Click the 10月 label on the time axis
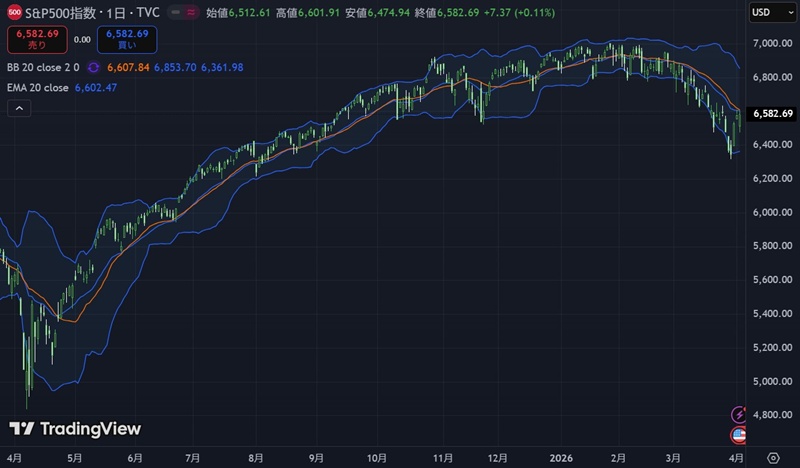 coord(376,456)
